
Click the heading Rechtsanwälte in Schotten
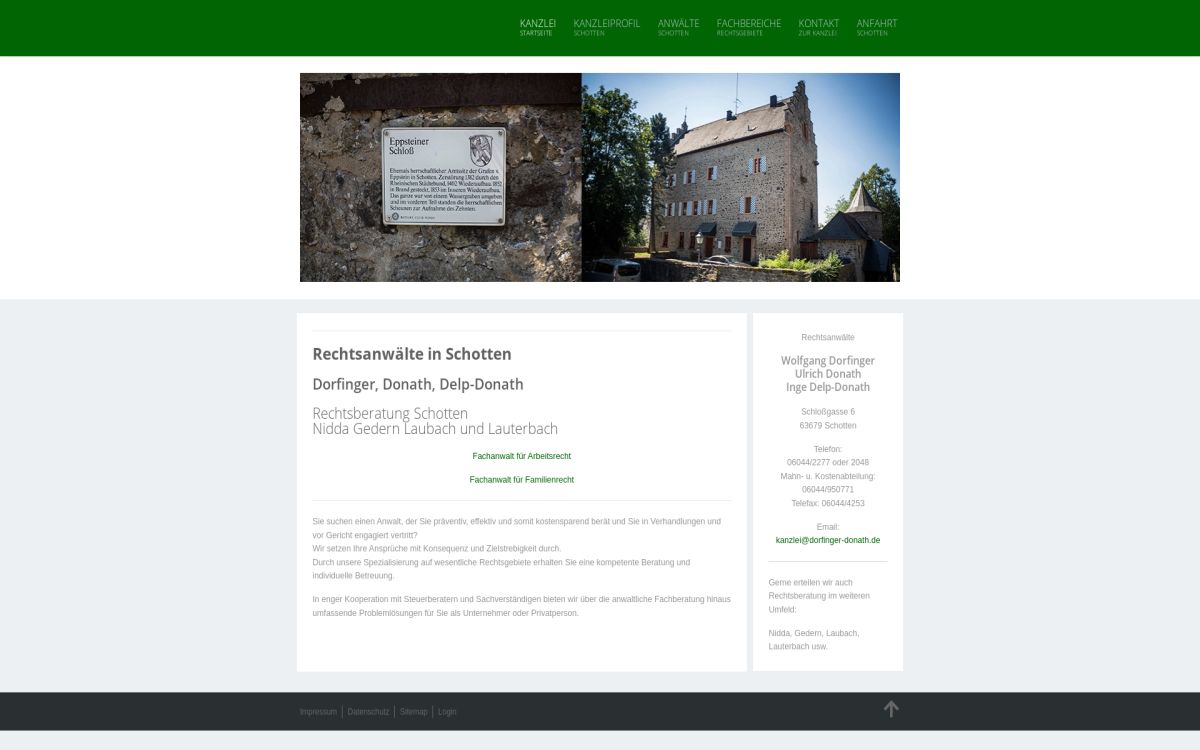(x=411, y=354)
